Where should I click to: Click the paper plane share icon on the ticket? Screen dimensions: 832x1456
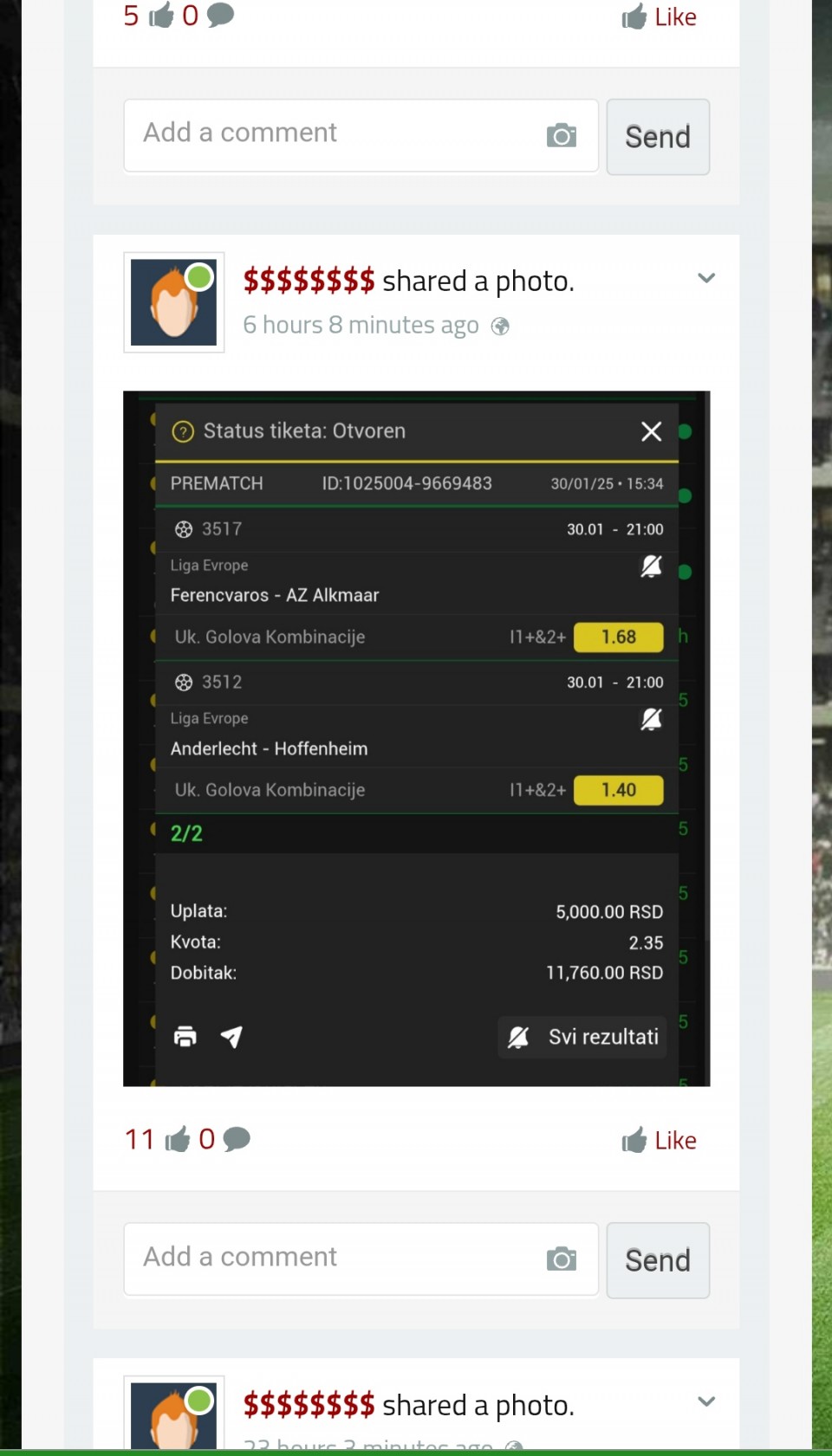tap(231, 1036)
